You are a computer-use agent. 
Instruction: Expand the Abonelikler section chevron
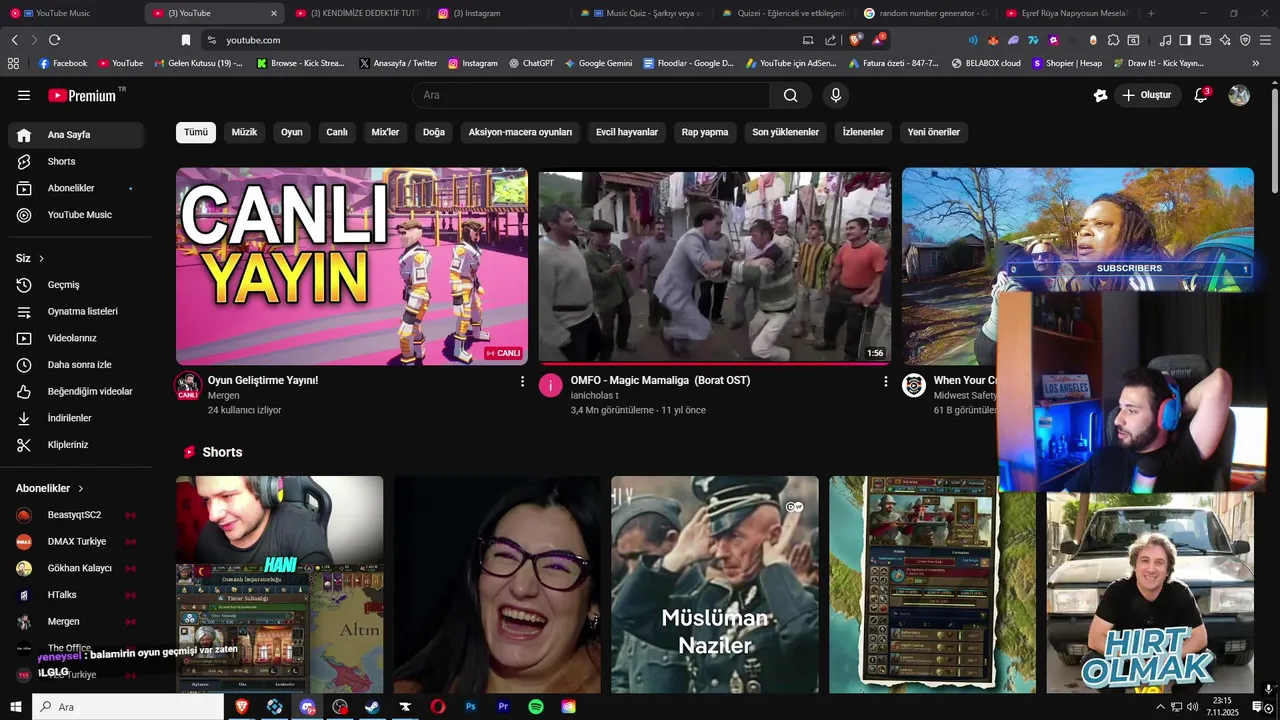coord(81,489)
